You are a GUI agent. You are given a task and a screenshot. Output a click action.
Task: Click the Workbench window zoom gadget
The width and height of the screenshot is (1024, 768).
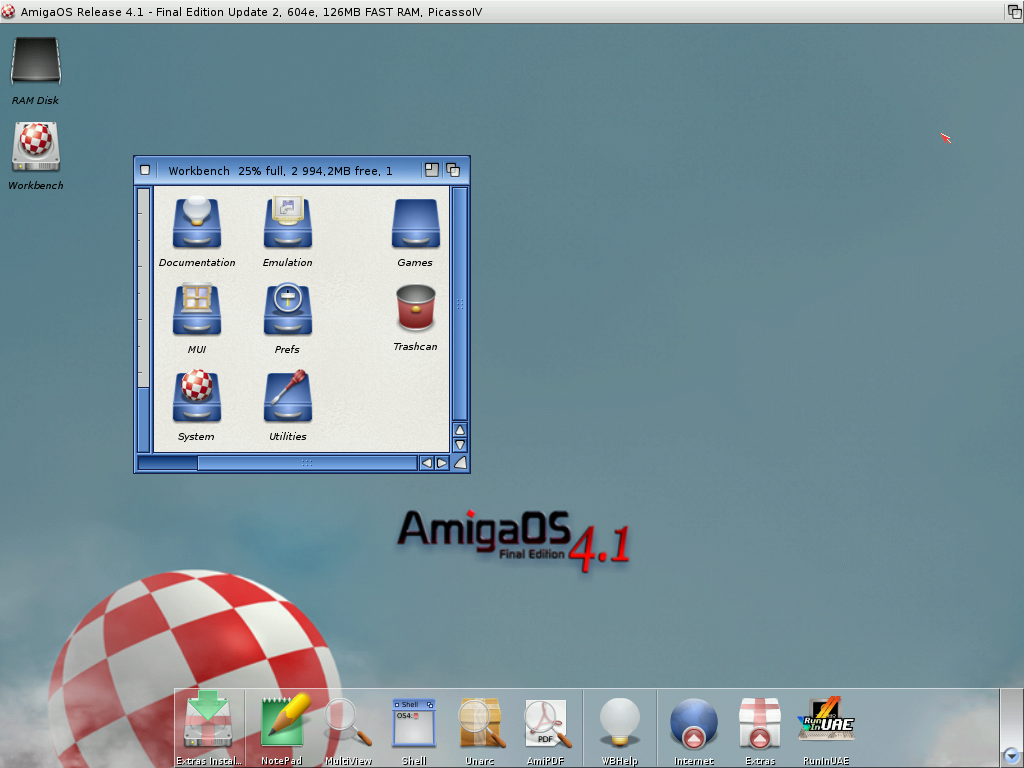click(x=432, y=170)
